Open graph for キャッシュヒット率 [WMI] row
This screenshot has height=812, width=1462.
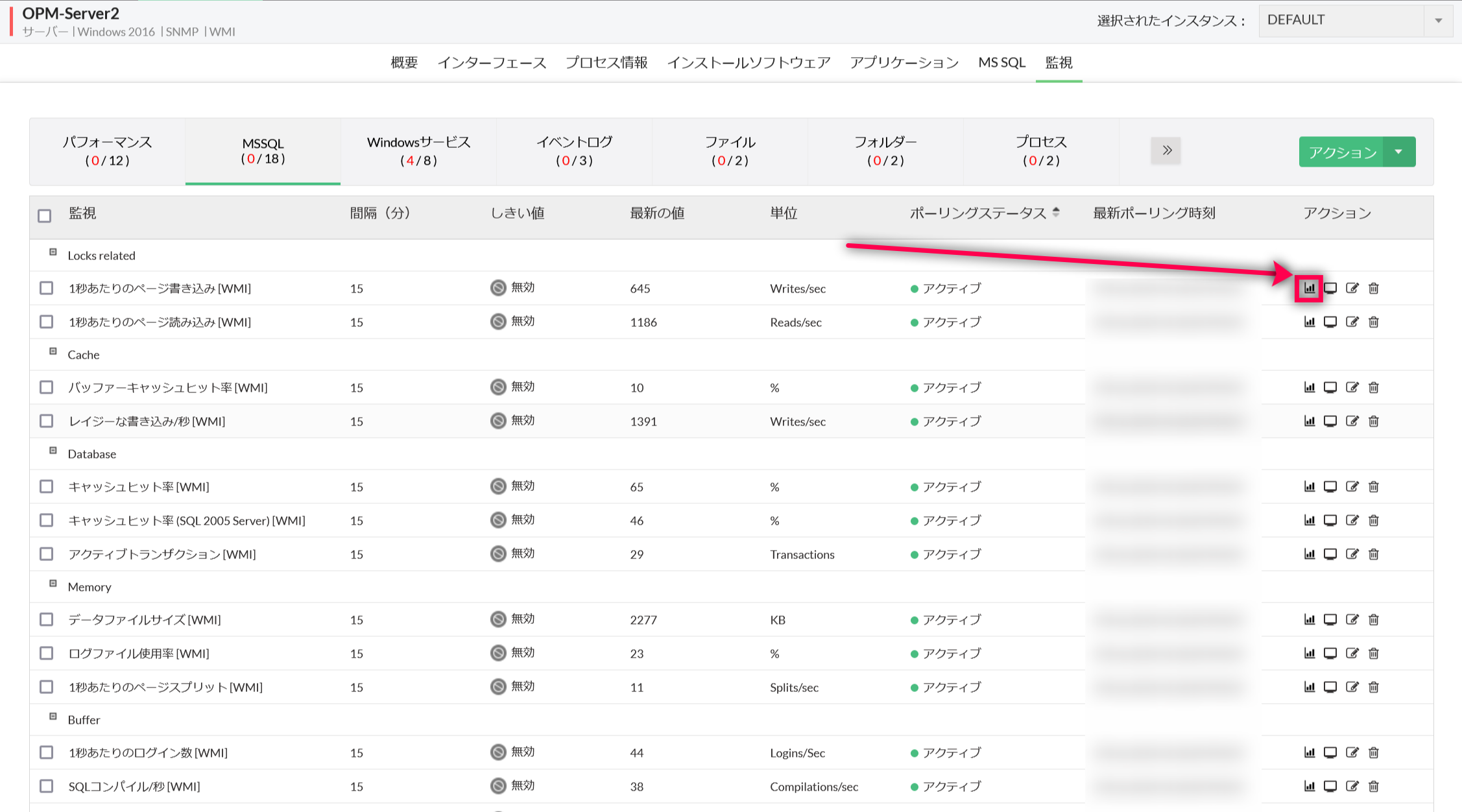(1309, 486)
